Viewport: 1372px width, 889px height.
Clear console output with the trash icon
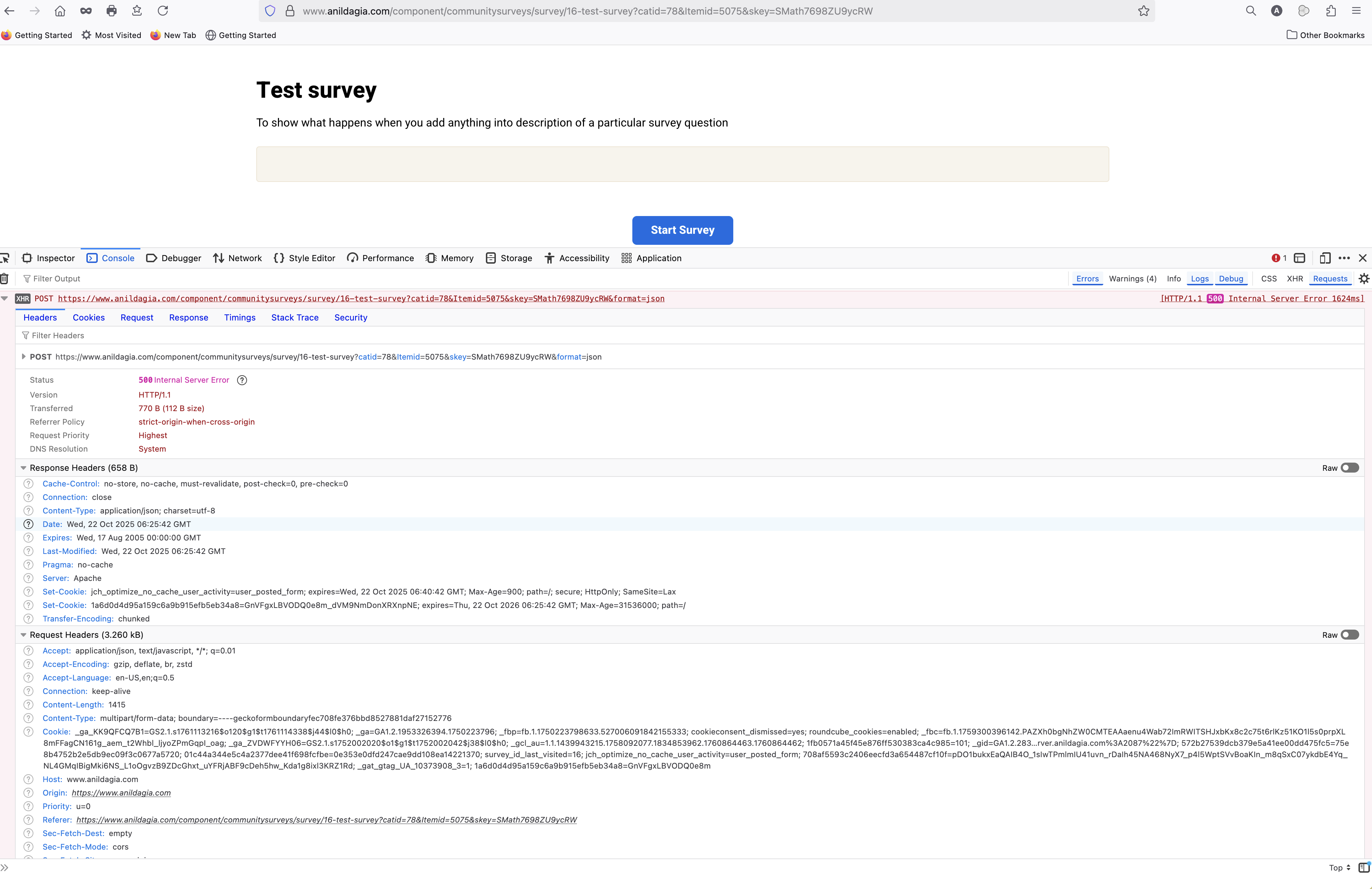pyautogui.click(x=5, y=279)
